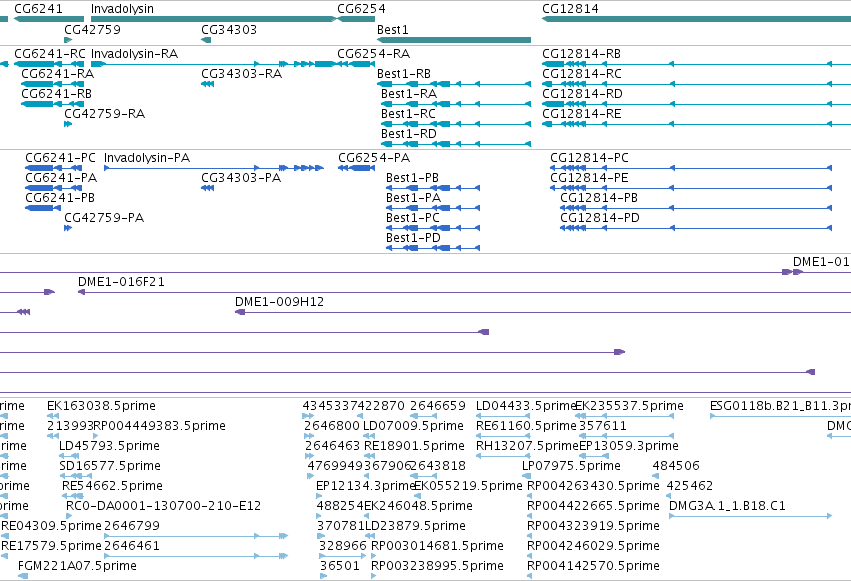851x581 pixels.
Task: Click the EK055219.5prime EST label
Action: click(x=468, y=486)
